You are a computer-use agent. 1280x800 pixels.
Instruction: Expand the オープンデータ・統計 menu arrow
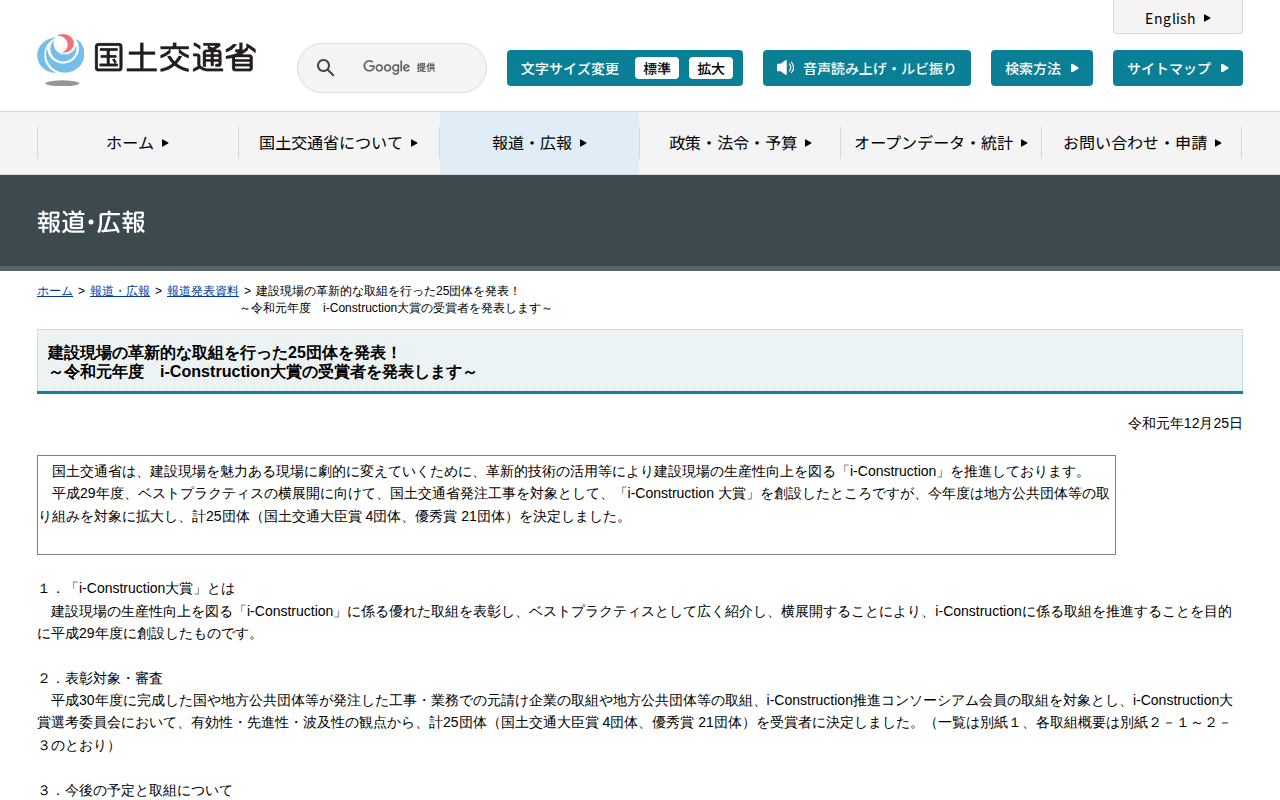point(1024,143)
